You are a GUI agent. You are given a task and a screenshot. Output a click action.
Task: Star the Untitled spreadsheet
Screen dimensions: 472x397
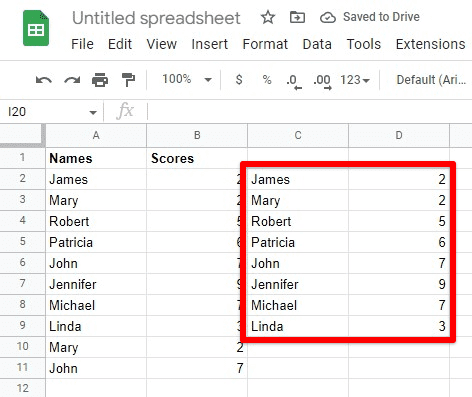click(268, 17)
